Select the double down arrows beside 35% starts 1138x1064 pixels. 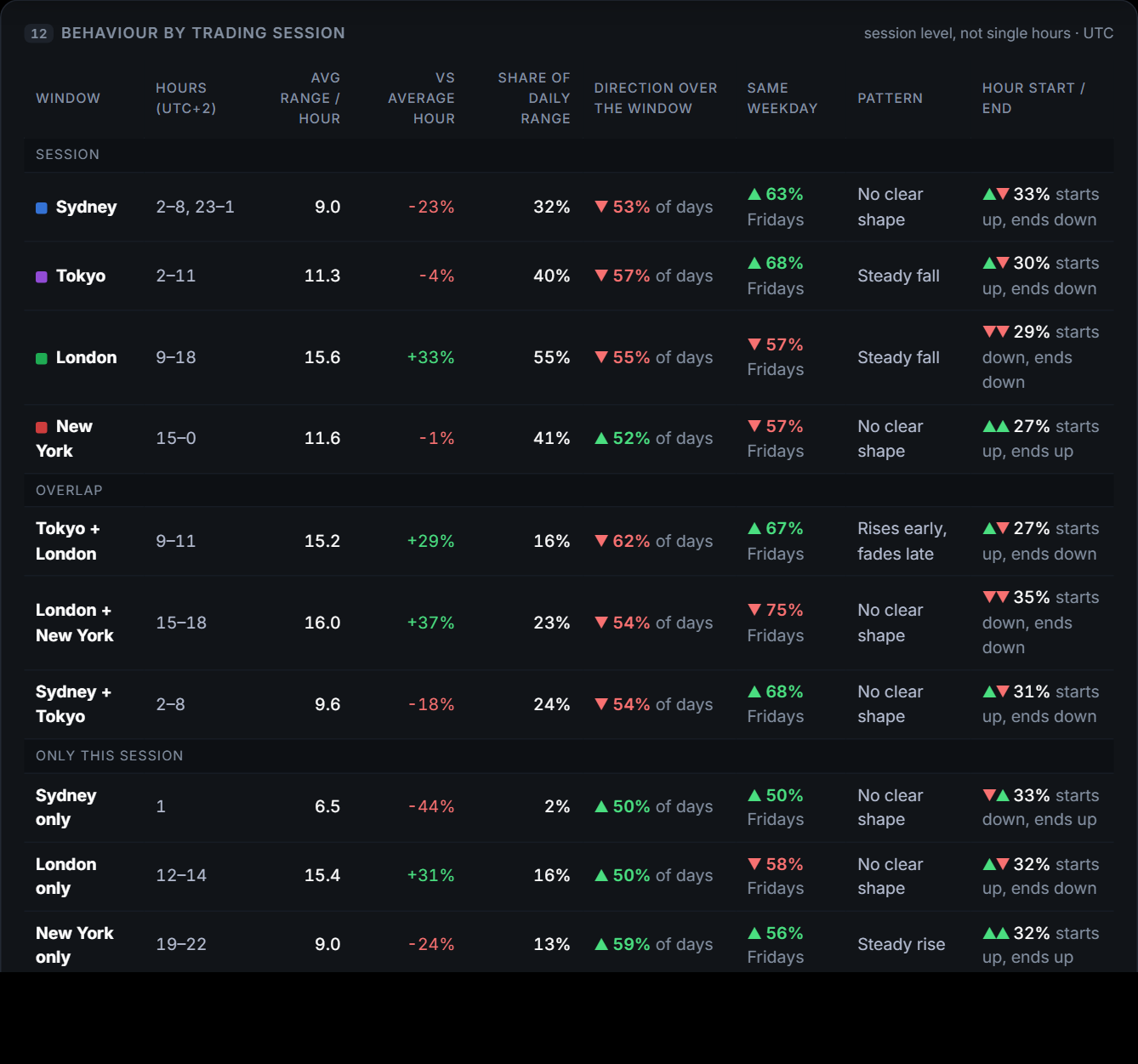click(996, 597)
